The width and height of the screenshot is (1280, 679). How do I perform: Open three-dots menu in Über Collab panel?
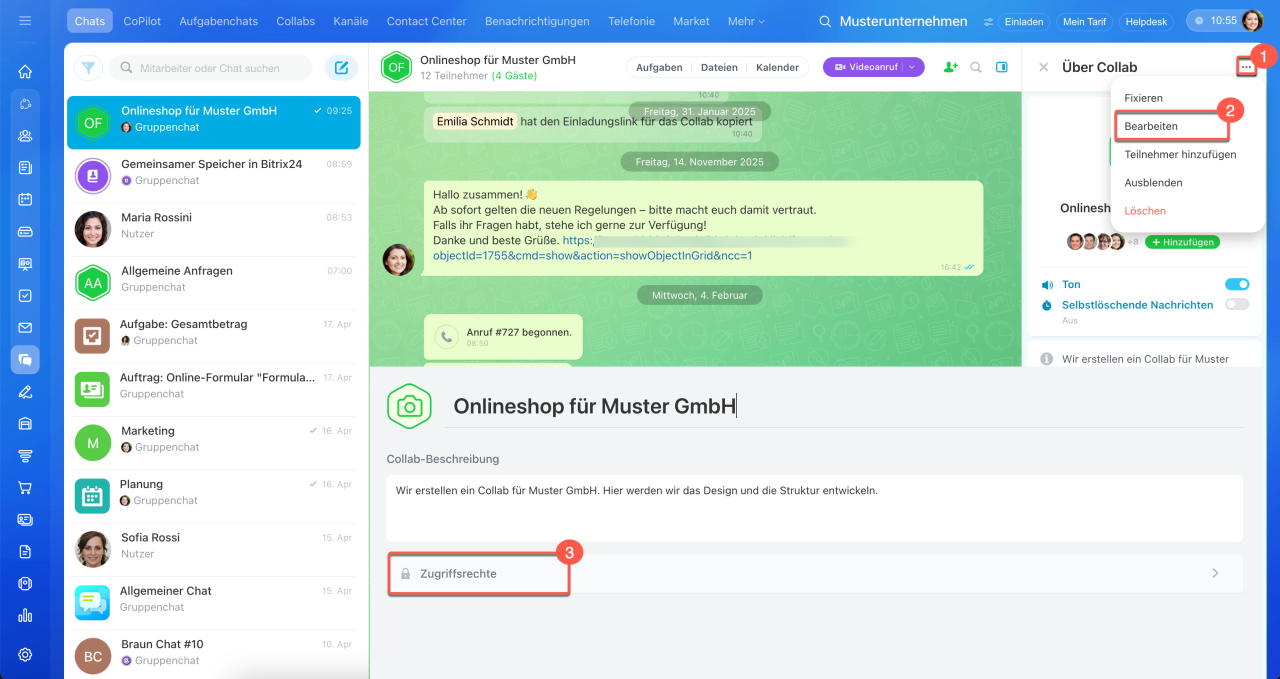pyautogui.click(x=1246, y=67)
